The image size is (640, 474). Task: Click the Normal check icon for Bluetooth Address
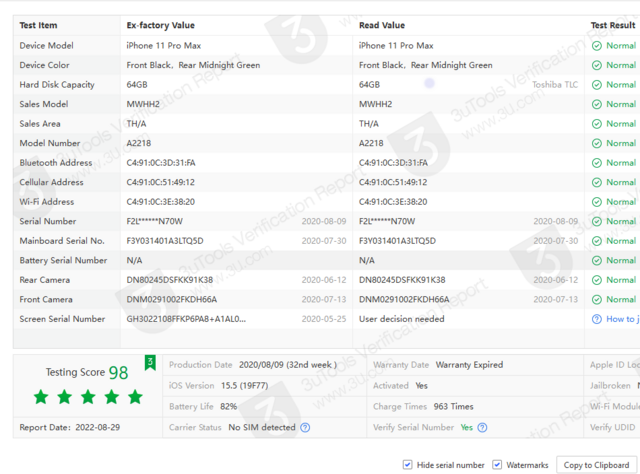597,163
